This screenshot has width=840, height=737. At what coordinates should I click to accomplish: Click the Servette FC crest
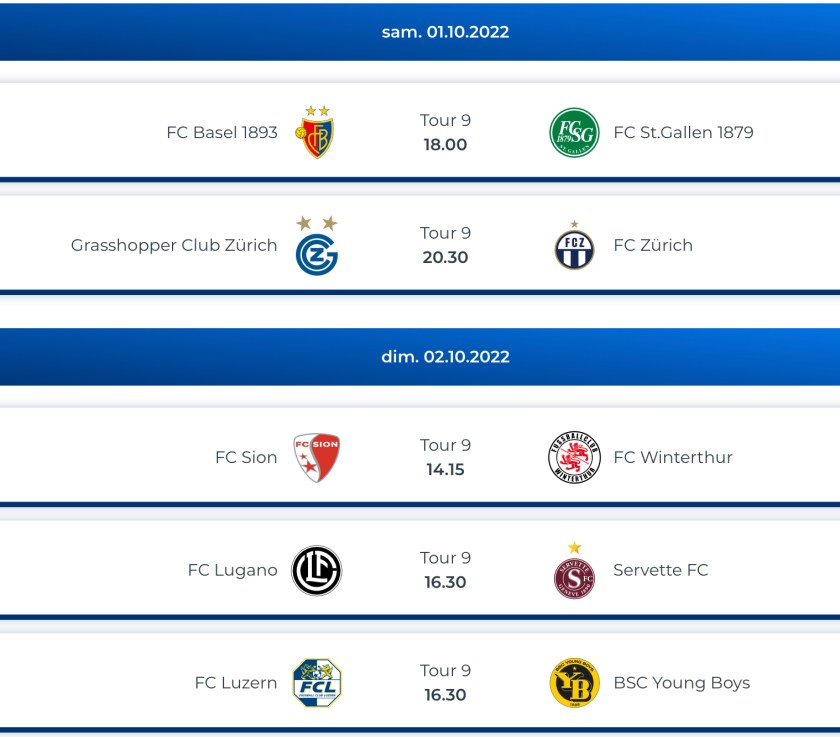click(574, 574)
